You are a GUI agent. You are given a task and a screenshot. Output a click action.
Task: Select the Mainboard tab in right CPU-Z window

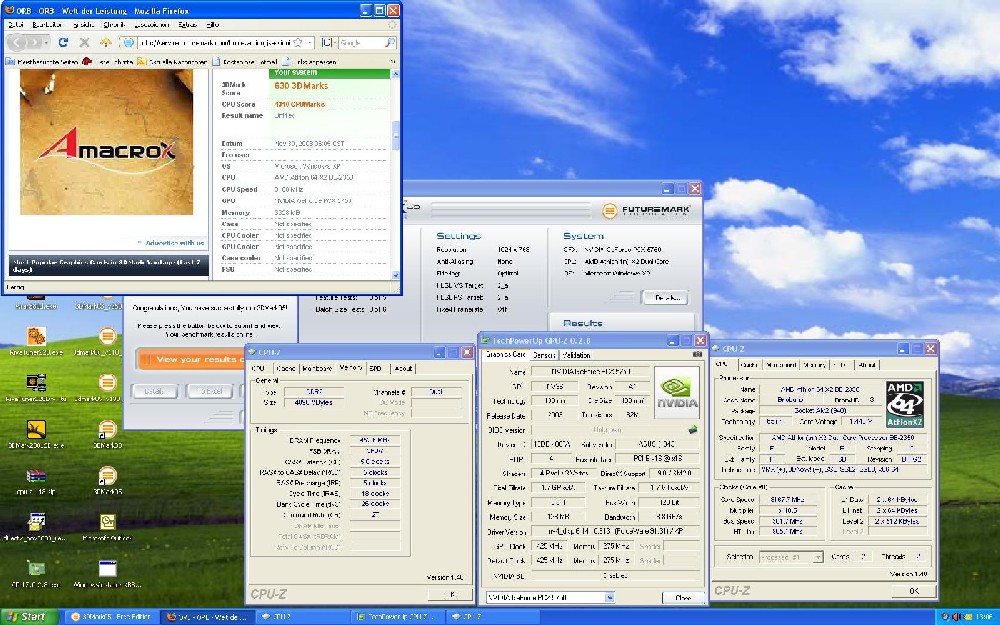pos(781,365)
